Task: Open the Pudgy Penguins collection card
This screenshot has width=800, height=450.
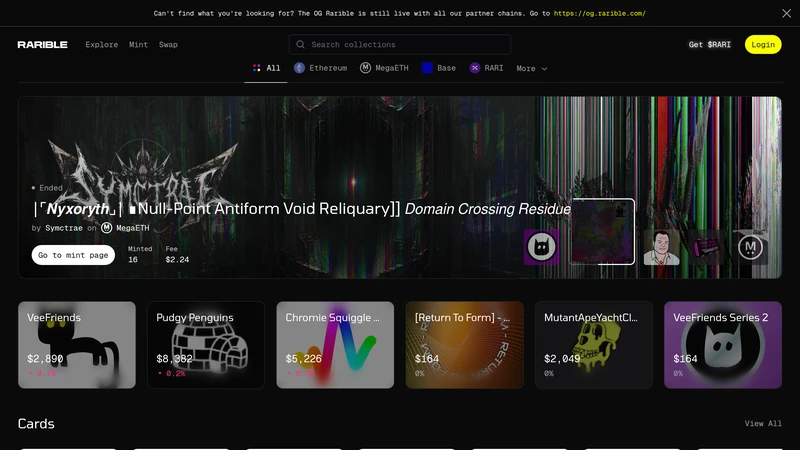Action: pos(206,345)
